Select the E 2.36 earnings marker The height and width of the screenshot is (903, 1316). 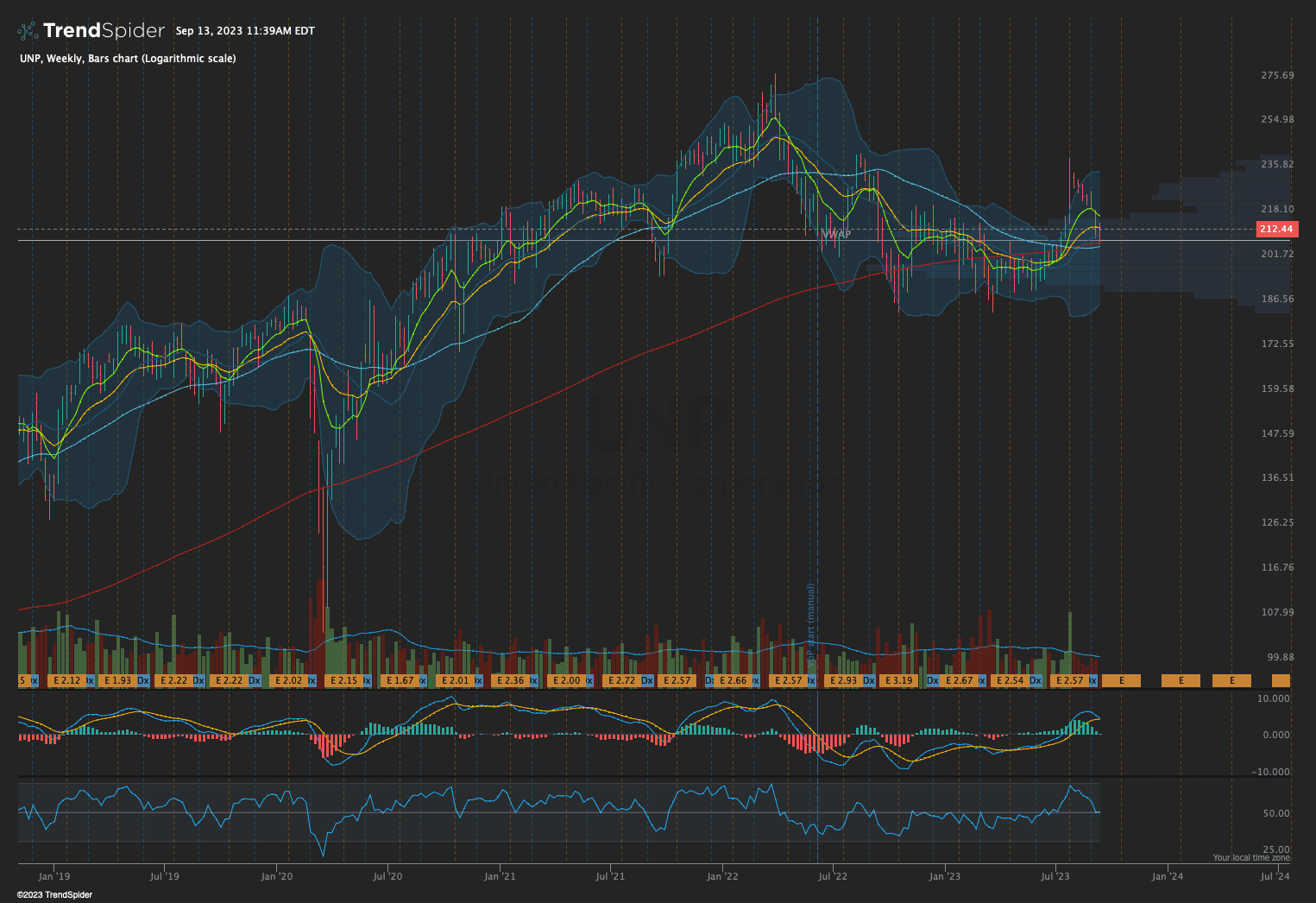(509, 679)
